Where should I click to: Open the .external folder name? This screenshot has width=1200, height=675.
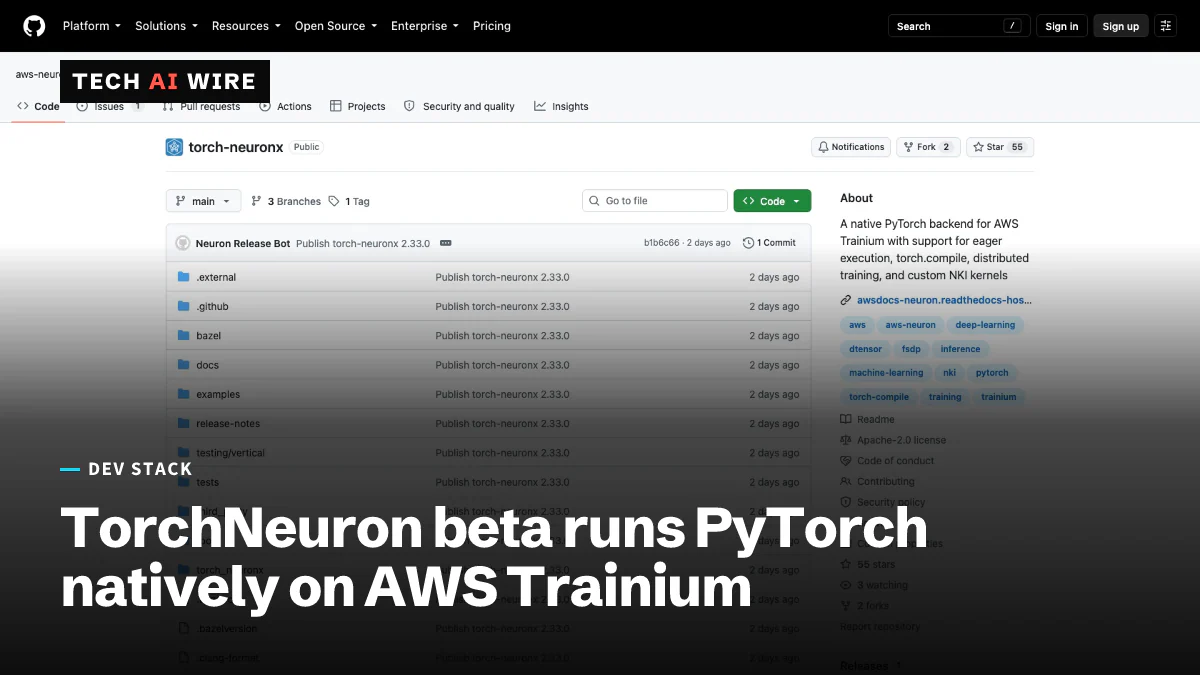click(x=216, y=277)
